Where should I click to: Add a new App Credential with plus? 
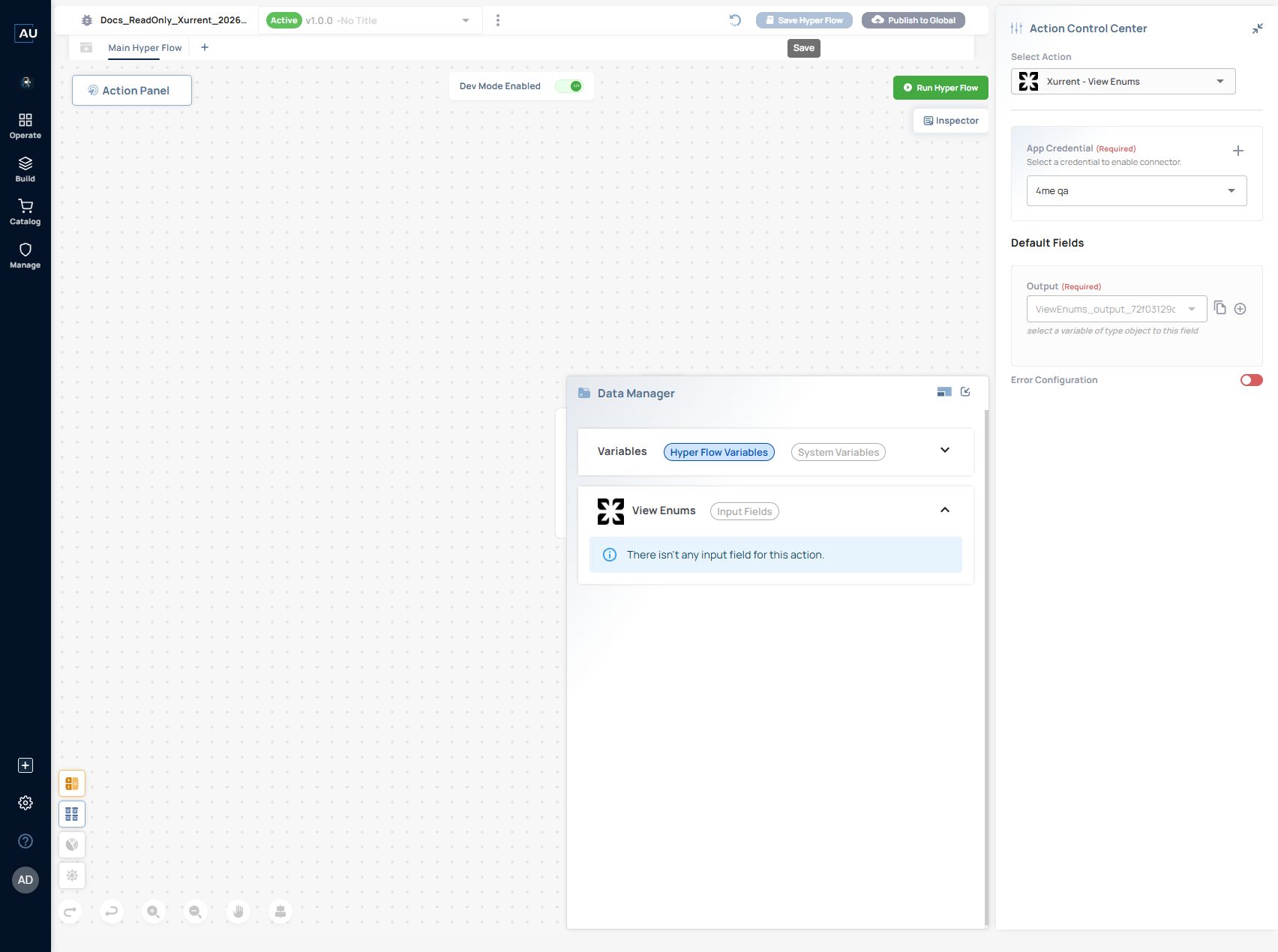tap(1238, 151)
